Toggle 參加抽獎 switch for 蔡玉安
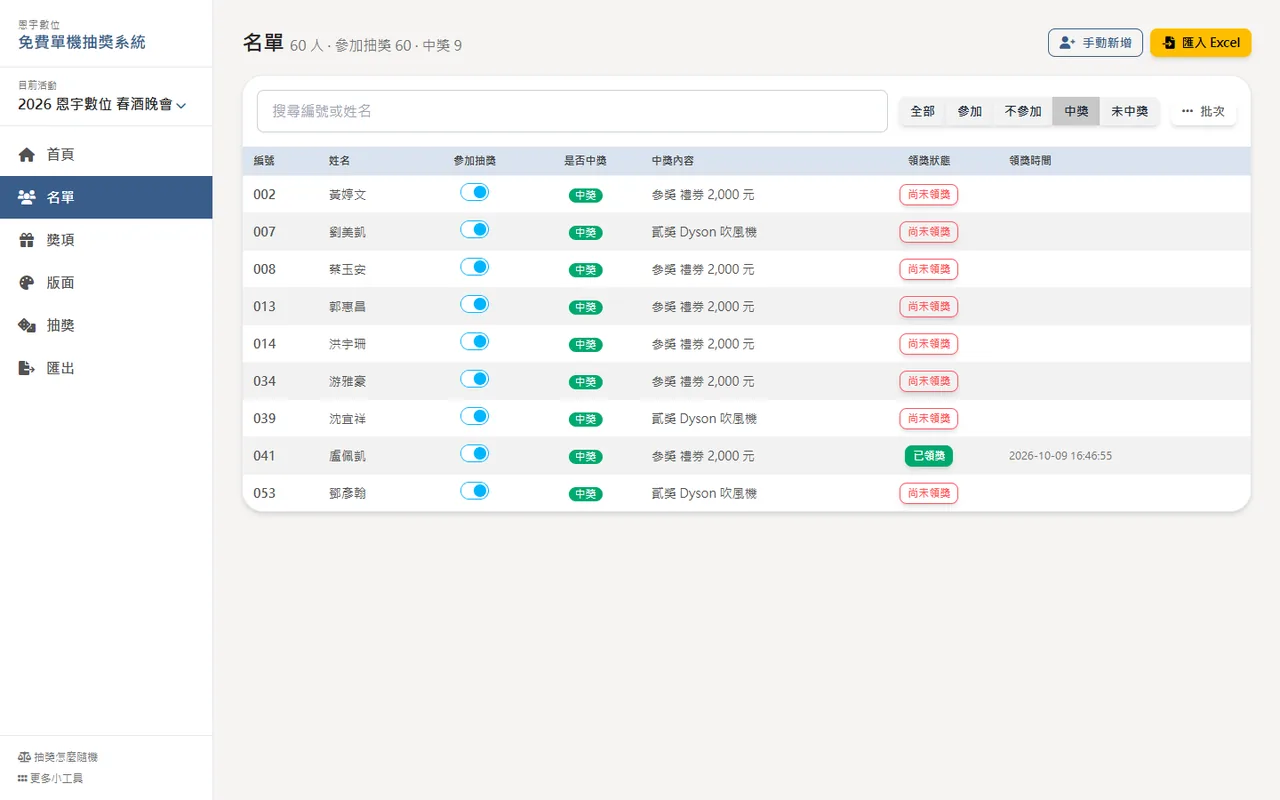The width and height of the screenshot is (1280, 800). tap(474, 267)
